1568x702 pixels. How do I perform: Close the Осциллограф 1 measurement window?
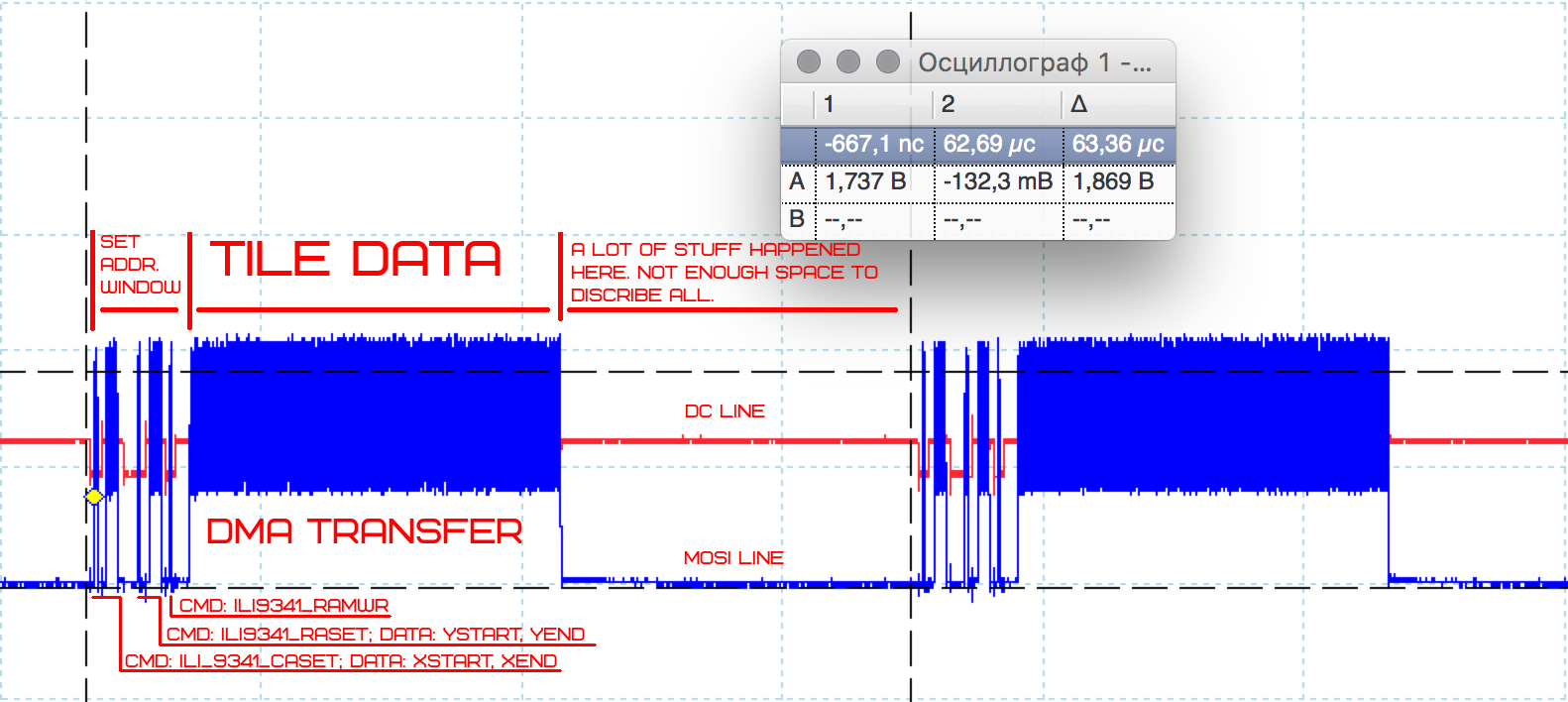click(809, 61)
